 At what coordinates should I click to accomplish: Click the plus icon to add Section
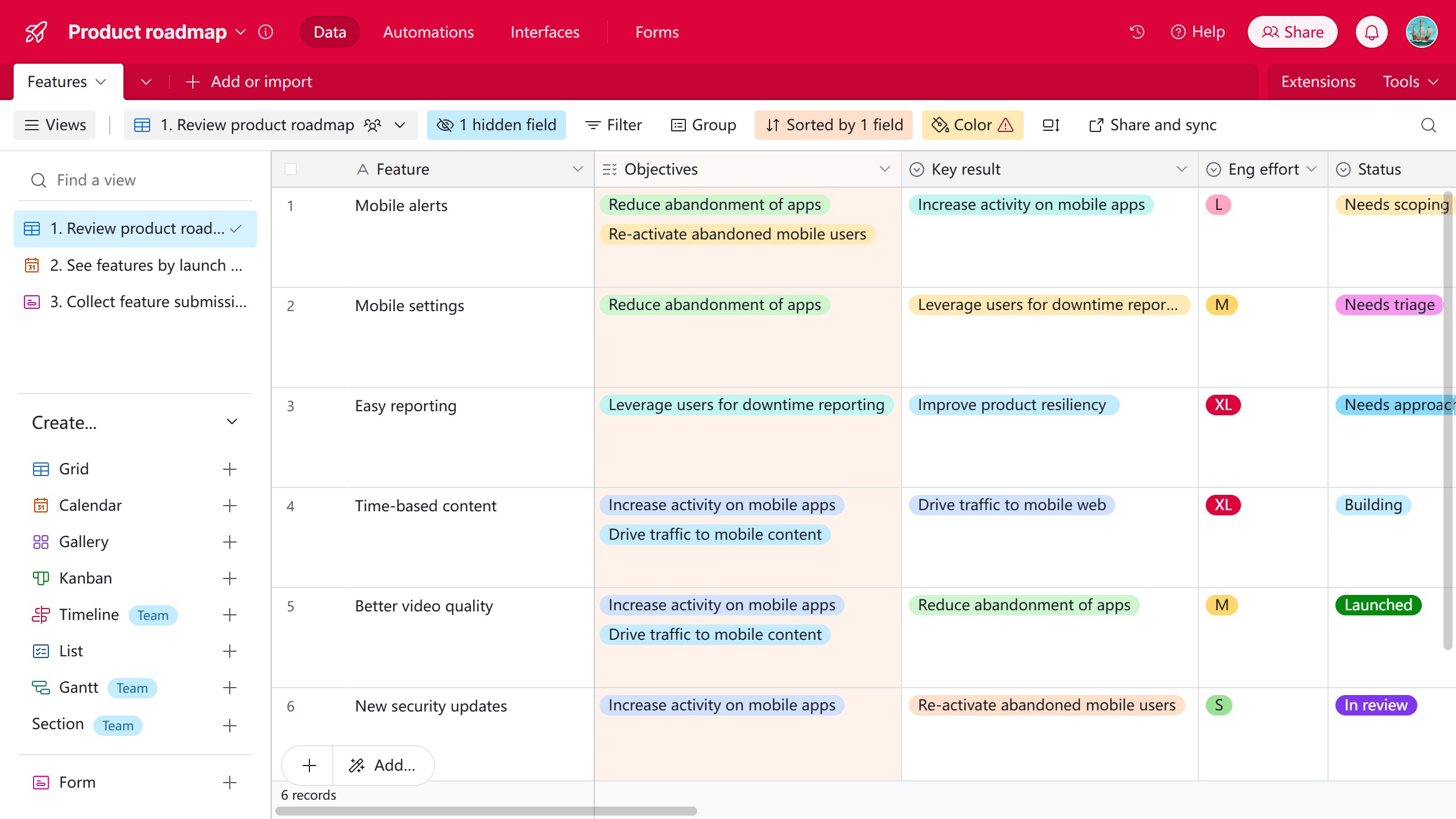(x=230, y=726)
